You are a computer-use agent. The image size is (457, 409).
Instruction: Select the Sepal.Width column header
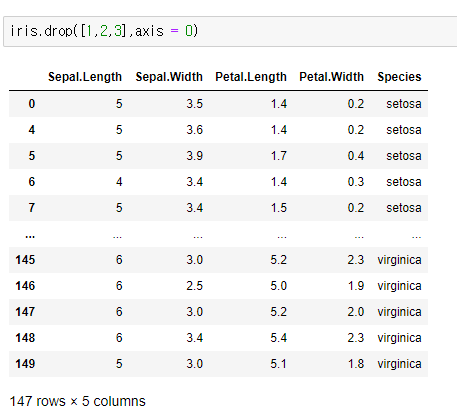click(x=169, y=77)
